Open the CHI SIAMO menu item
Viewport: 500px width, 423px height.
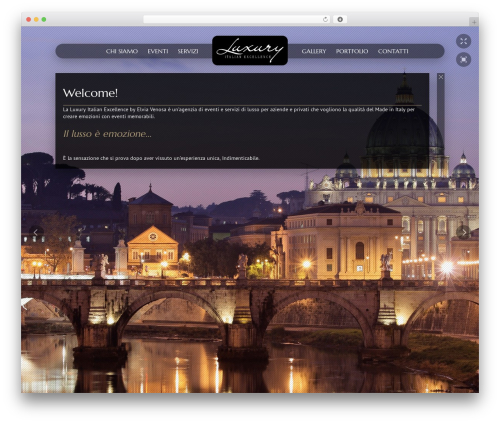(122, 51)
